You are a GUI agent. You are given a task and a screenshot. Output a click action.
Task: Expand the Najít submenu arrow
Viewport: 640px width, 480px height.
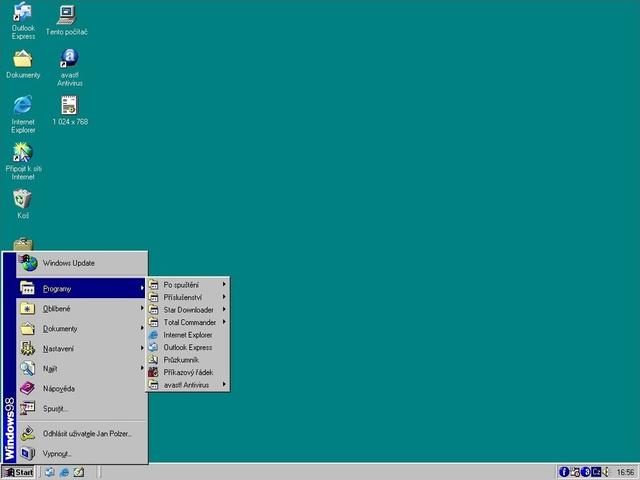(142, 368)
